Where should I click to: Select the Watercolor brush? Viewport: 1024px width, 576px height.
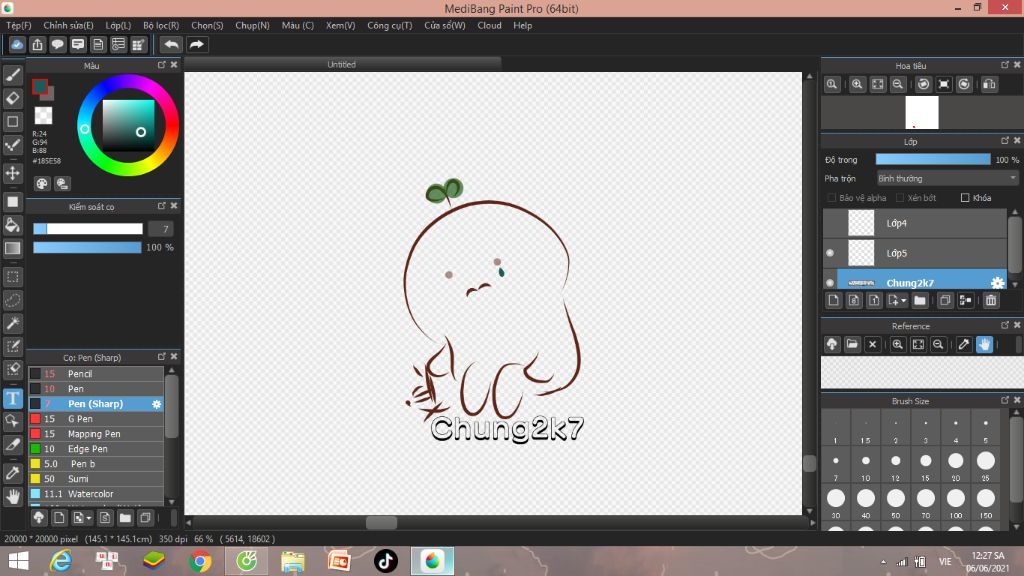click(96, 494)
